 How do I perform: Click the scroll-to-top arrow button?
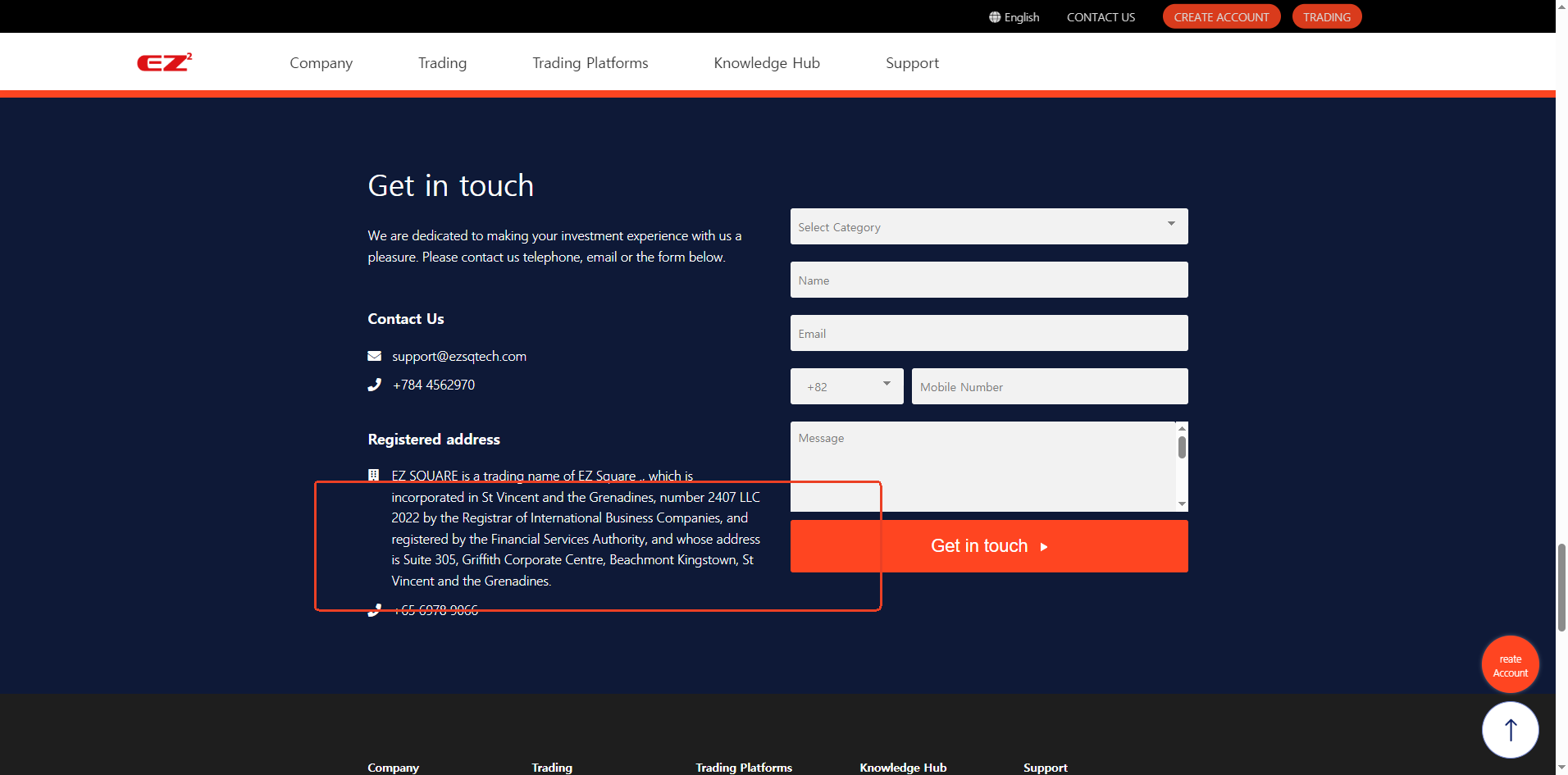pos(1510,729)
